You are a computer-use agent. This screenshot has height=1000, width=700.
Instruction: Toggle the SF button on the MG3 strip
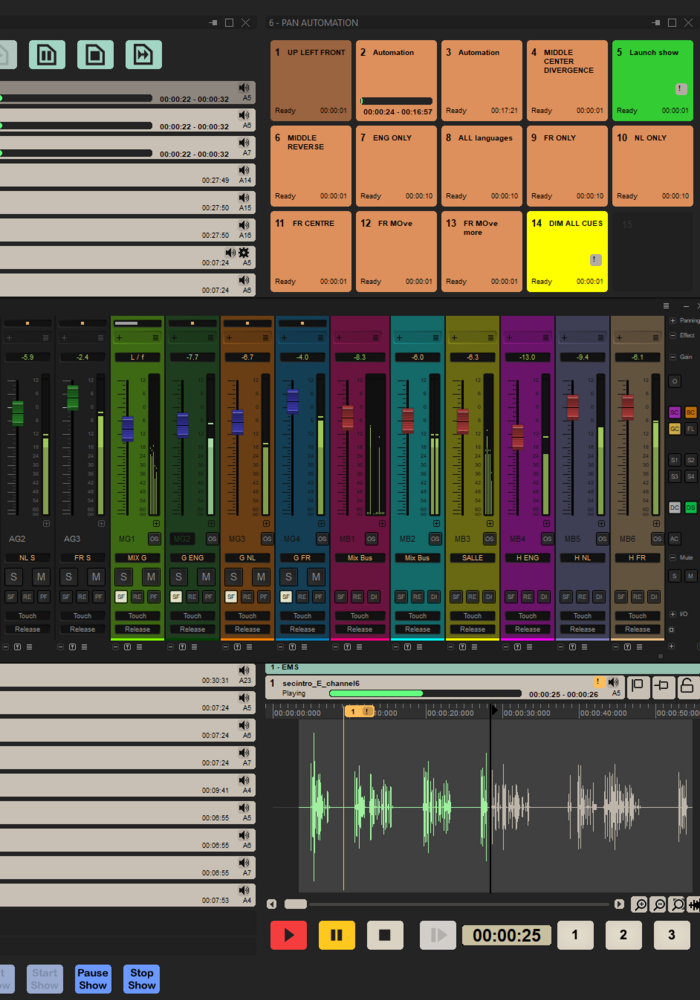point(230,597)
